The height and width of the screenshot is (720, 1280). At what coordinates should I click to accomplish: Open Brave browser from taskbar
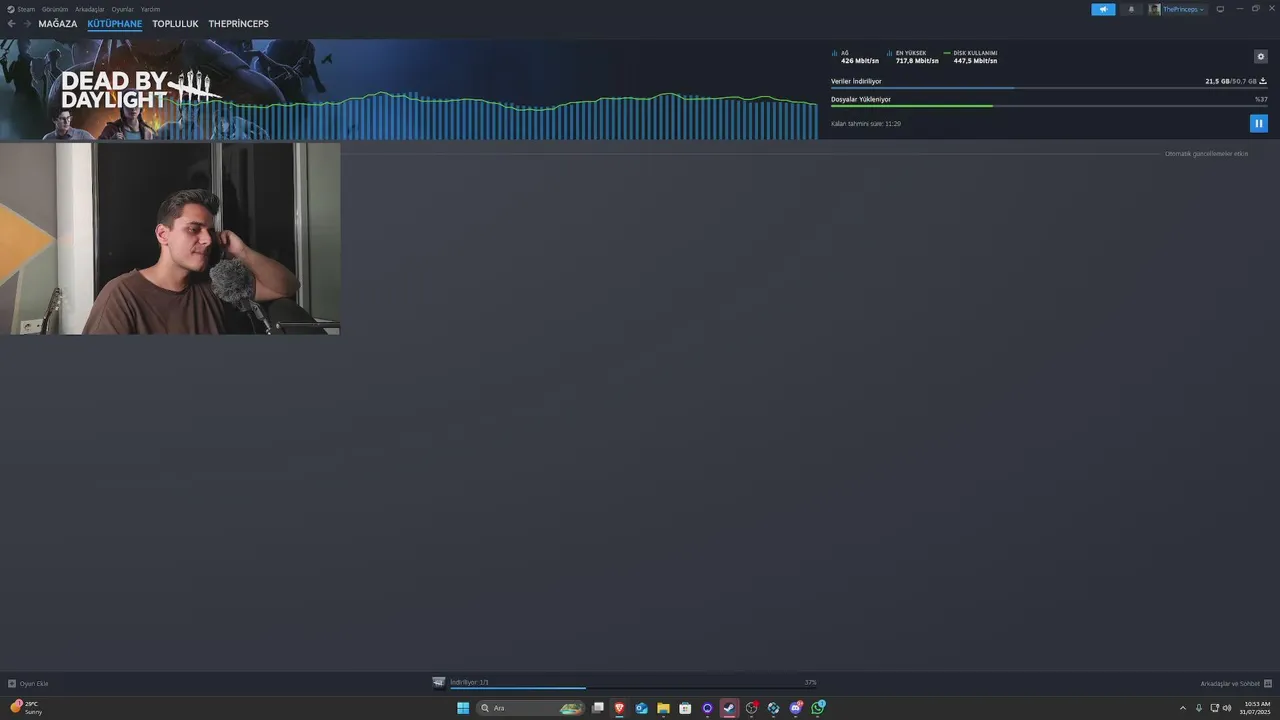pyautogui.click(x=620, y=708)
